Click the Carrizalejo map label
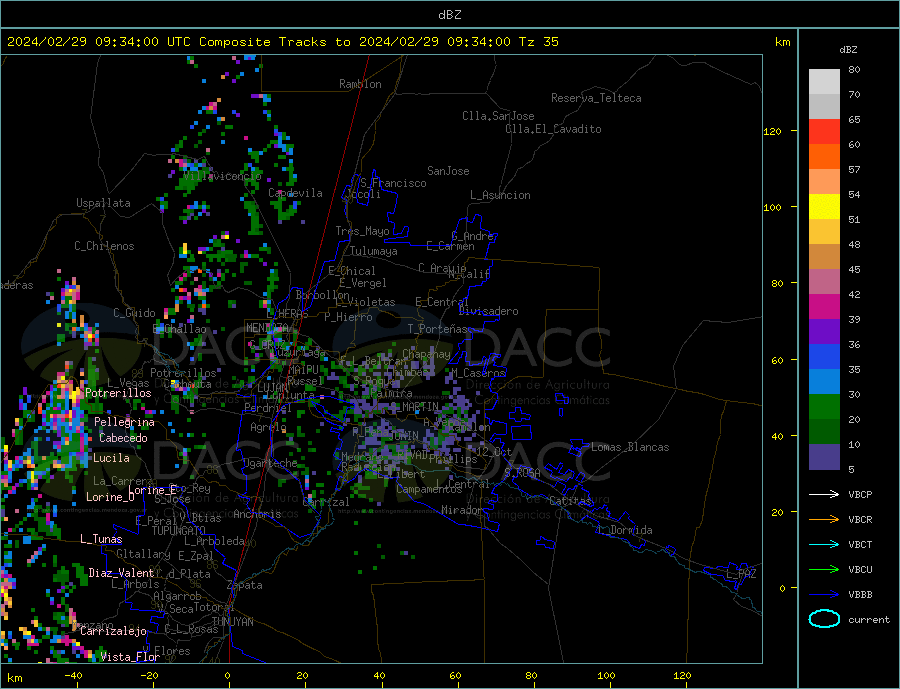The height and width of the screenshot is (689, 900). (x=113, y=632)
